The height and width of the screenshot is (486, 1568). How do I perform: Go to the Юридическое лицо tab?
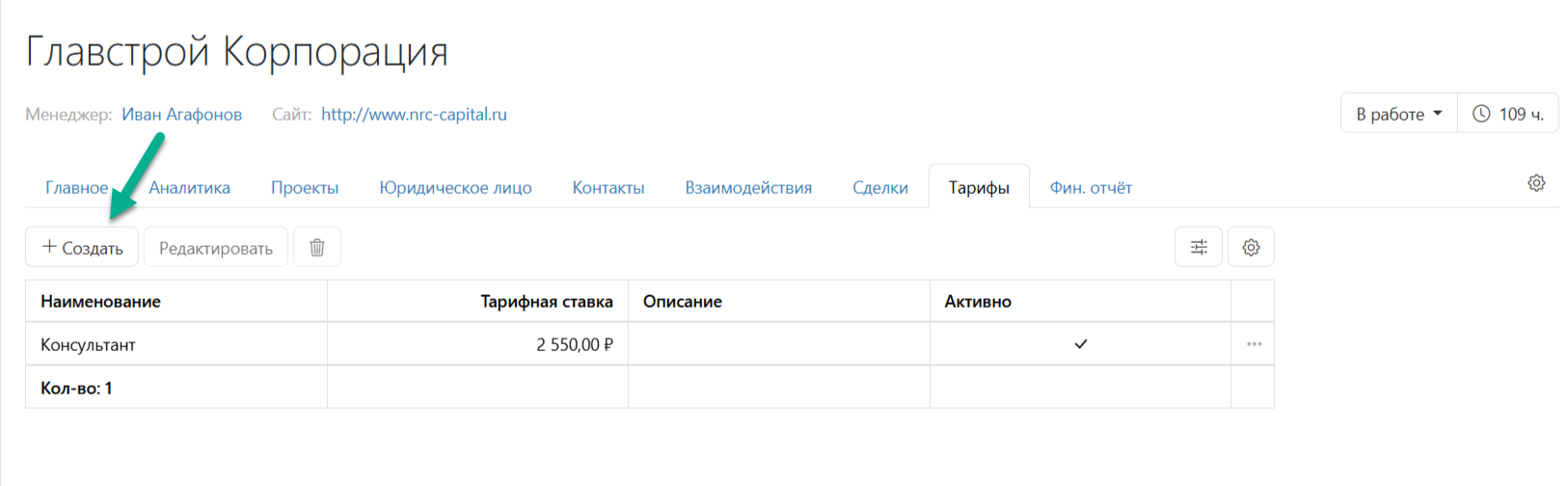coord(455,187)
